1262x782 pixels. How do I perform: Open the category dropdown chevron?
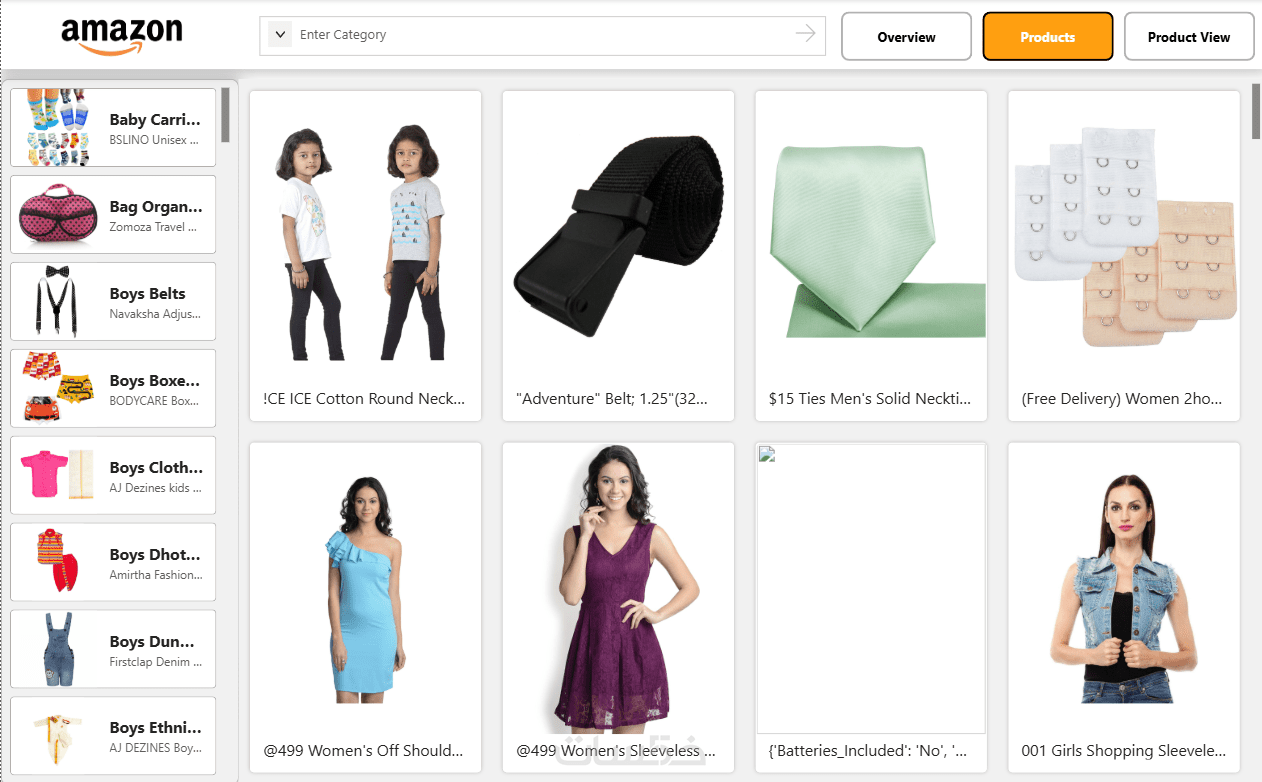(279, 35)
